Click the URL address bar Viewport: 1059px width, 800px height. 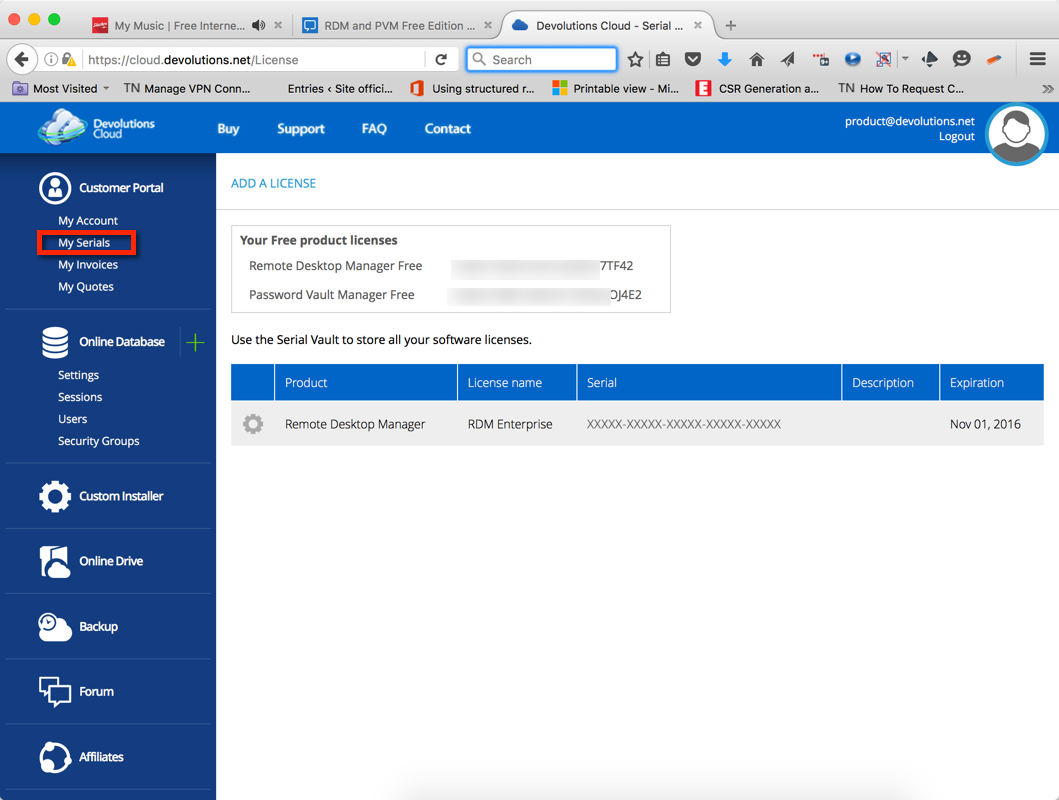(x=255, y=59)
